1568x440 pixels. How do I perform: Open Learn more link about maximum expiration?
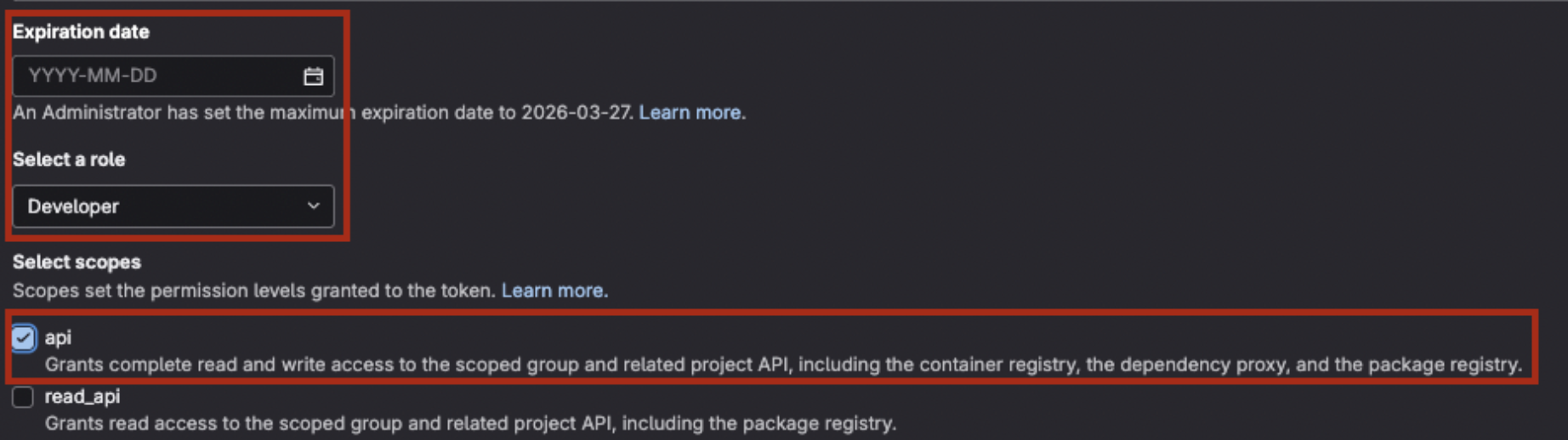point(690,113)
